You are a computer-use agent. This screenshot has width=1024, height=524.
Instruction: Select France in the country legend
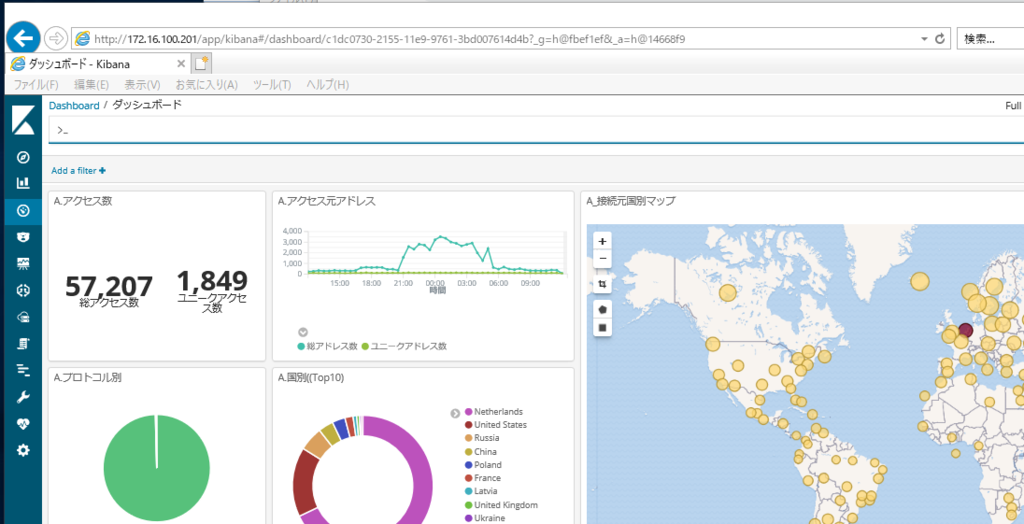tap(482, 478)
